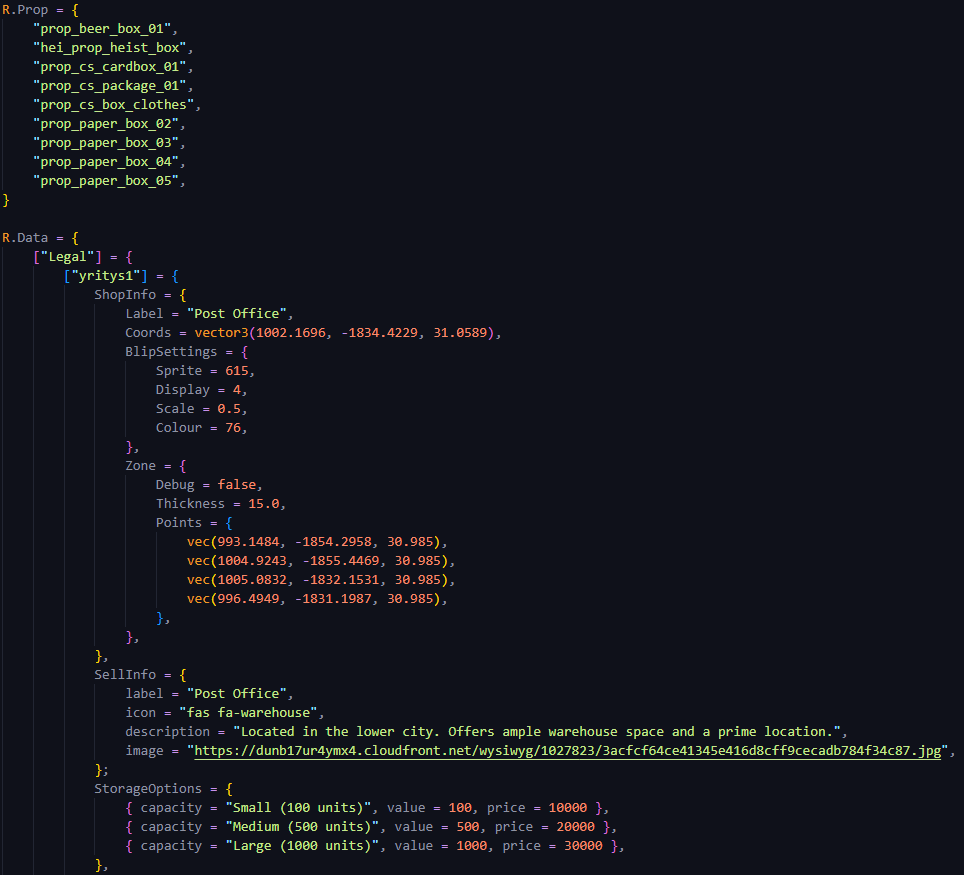
Task: Click the vector3 function name in Coords
Action: (x=221, y=333)
